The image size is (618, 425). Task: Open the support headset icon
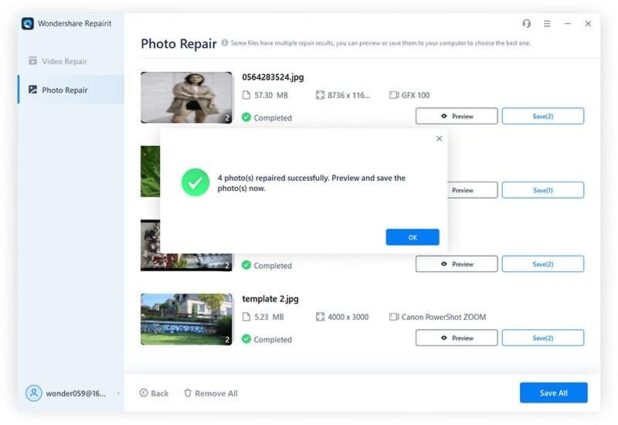(527, 24)
